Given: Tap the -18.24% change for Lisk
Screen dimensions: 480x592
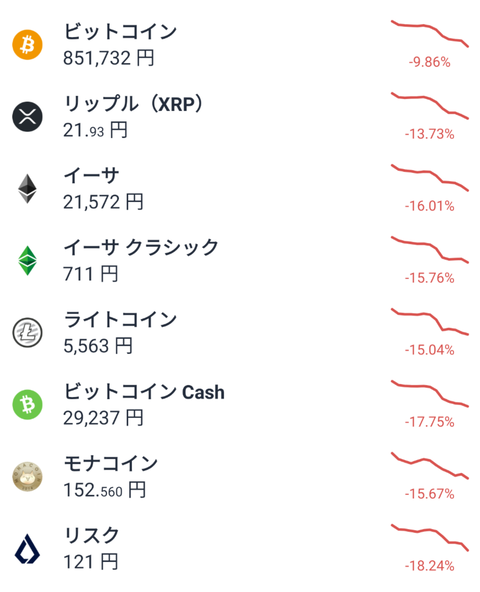Looking at the screenshot, I should point(429,566).
